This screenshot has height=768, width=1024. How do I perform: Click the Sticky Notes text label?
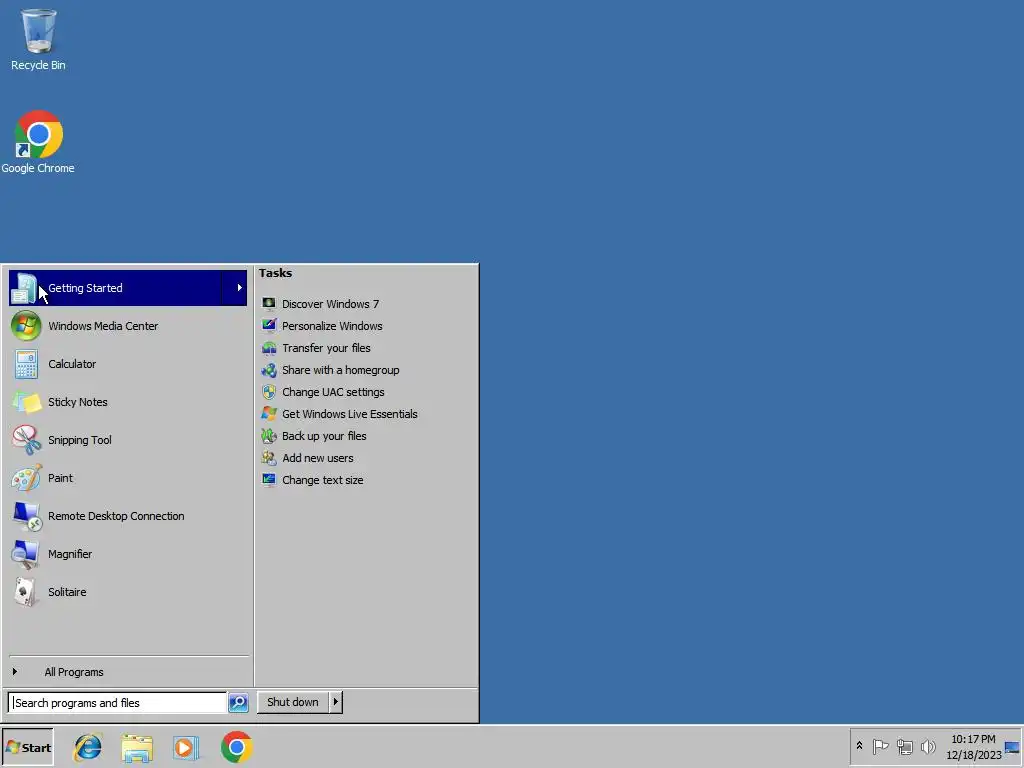[x=77, y=402]
